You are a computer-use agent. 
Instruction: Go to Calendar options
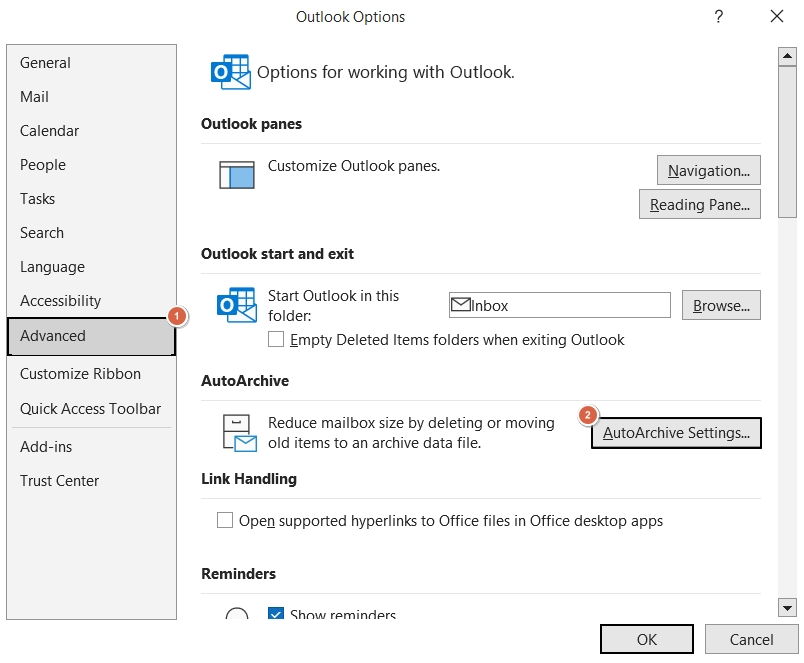pyautogui.click(x=91, y=131)
